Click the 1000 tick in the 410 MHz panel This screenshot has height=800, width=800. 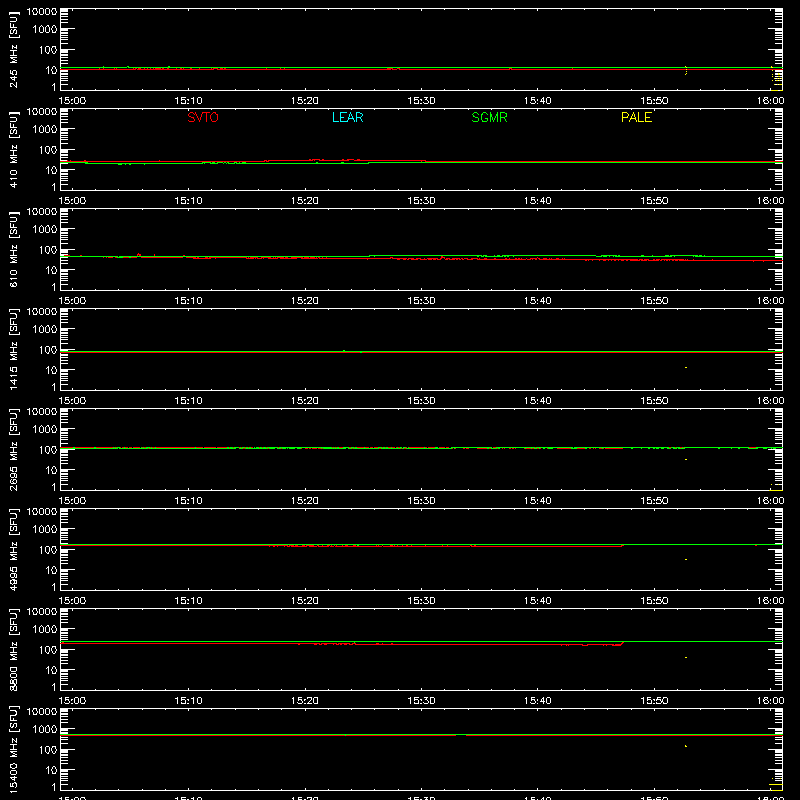pos(45,129)
